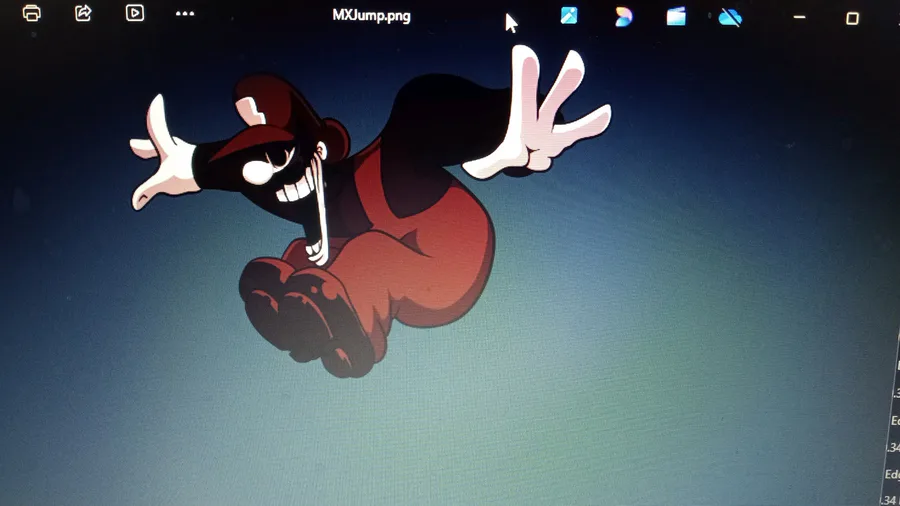
Task: Open the Edit image icon
Action: (569, 15)
